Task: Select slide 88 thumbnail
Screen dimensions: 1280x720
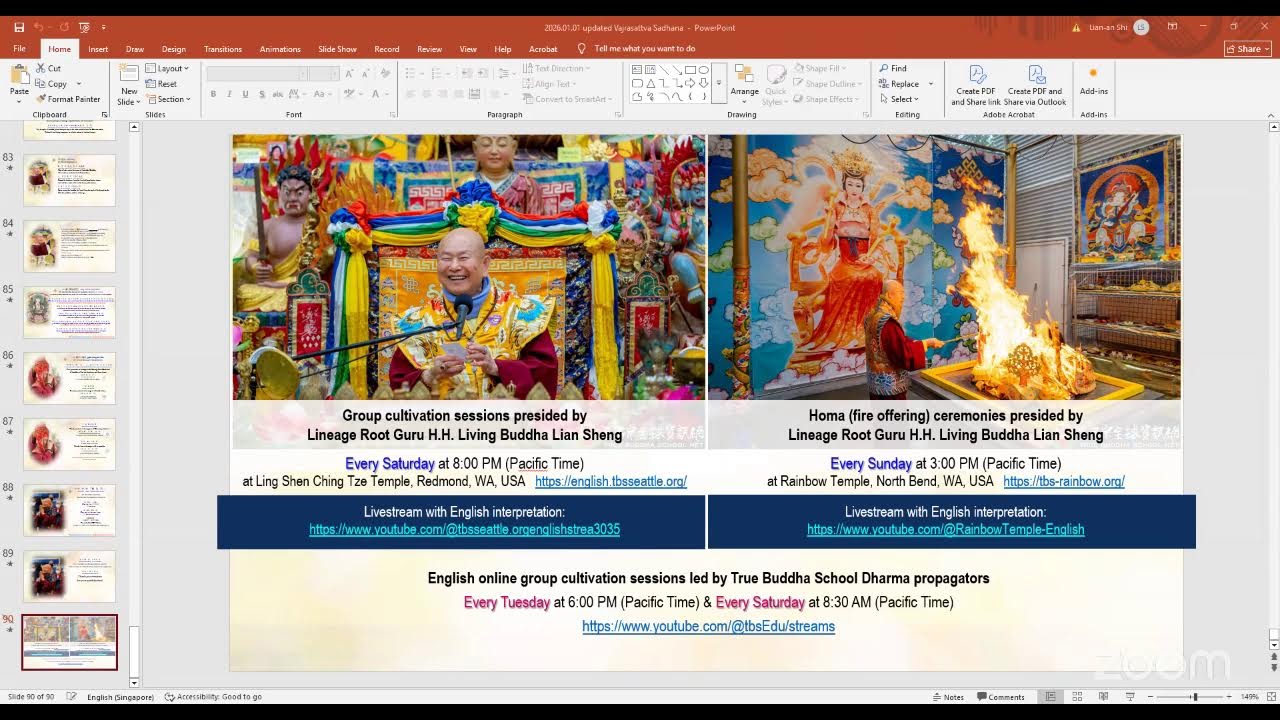Action: pyautogui.click(x=70, y=510)
